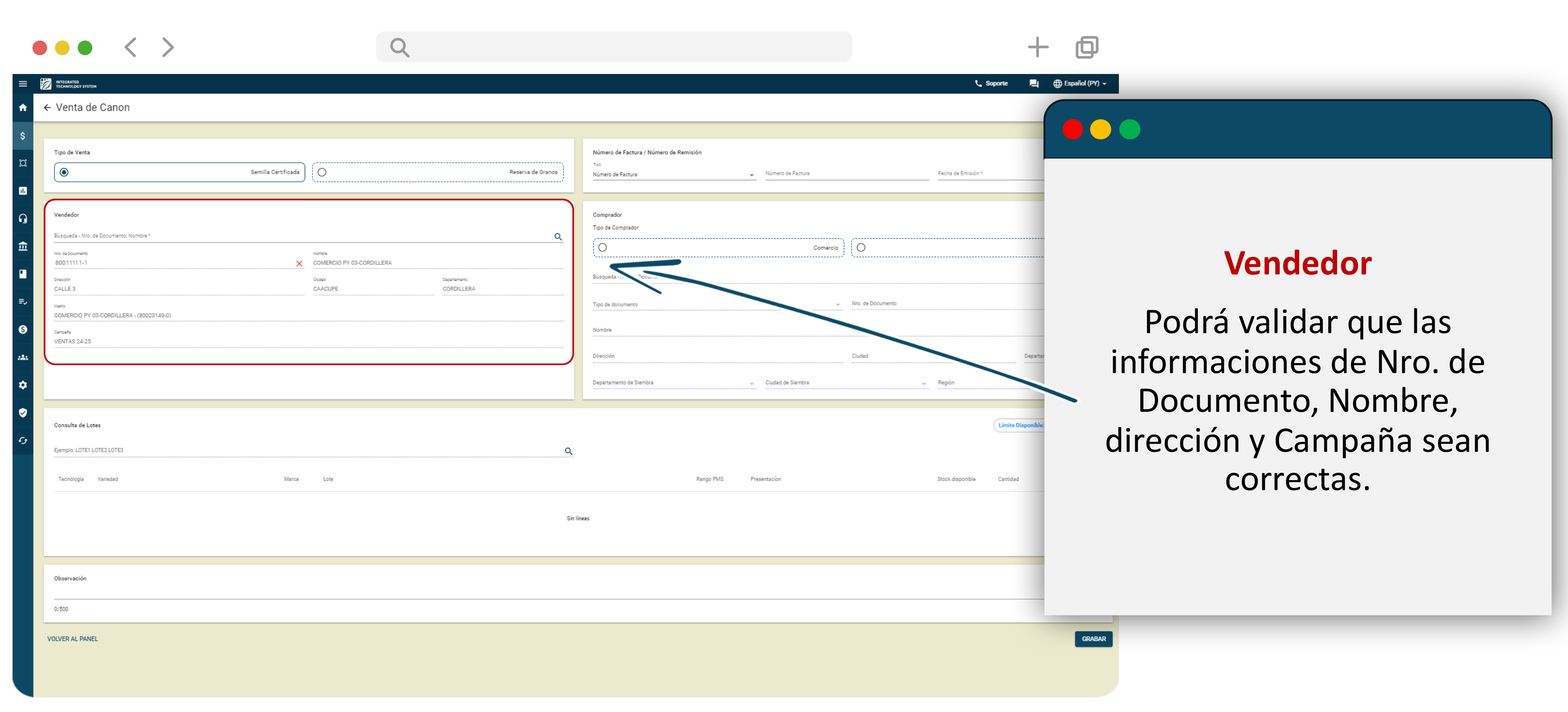
Task: Select Reserva de Granos radio option
Action: click(322, 172)
